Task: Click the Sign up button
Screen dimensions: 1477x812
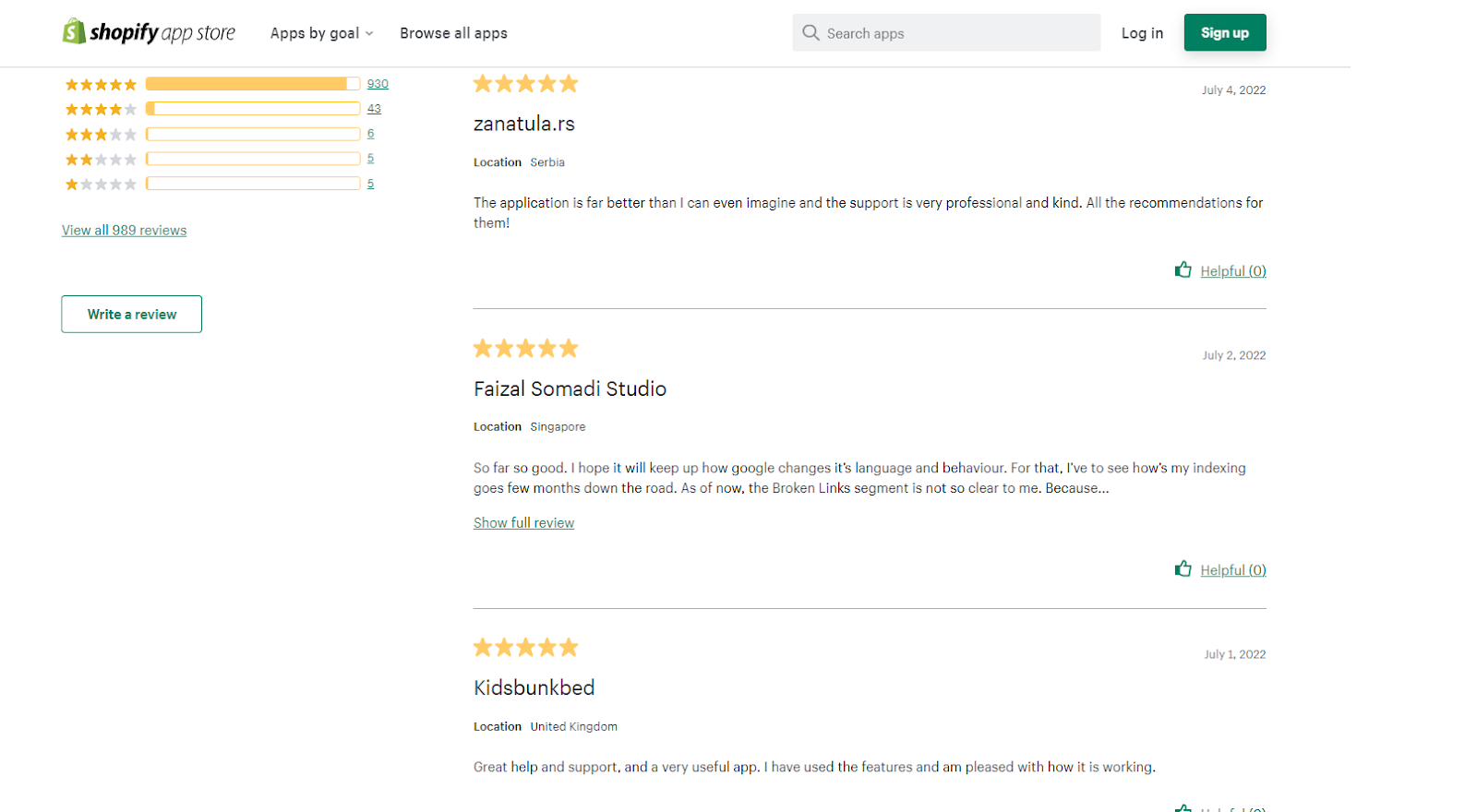Action: point(1225,33)
